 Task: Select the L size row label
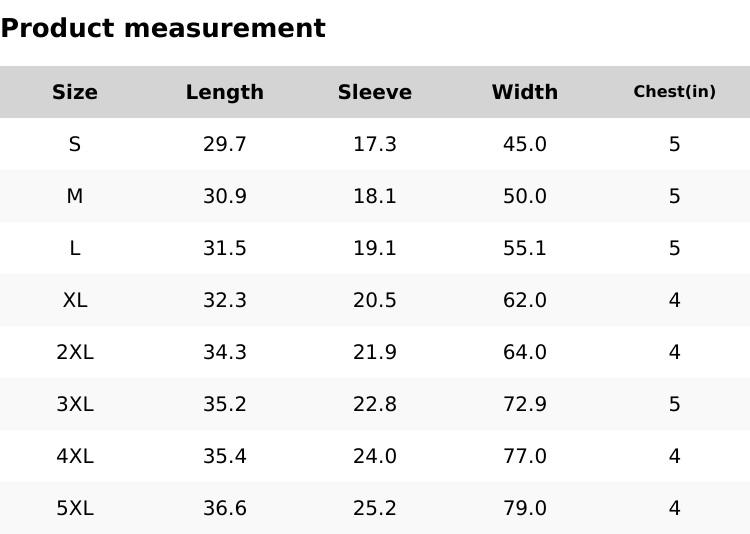point(75,248)
